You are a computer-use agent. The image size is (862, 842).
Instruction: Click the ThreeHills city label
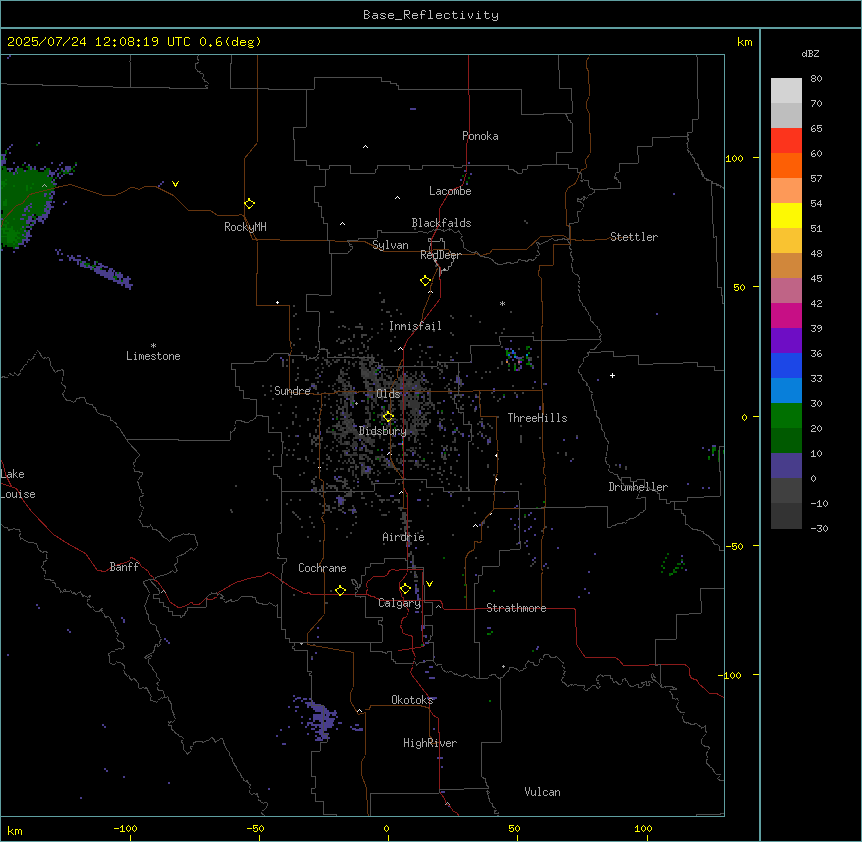pos(537,418)
